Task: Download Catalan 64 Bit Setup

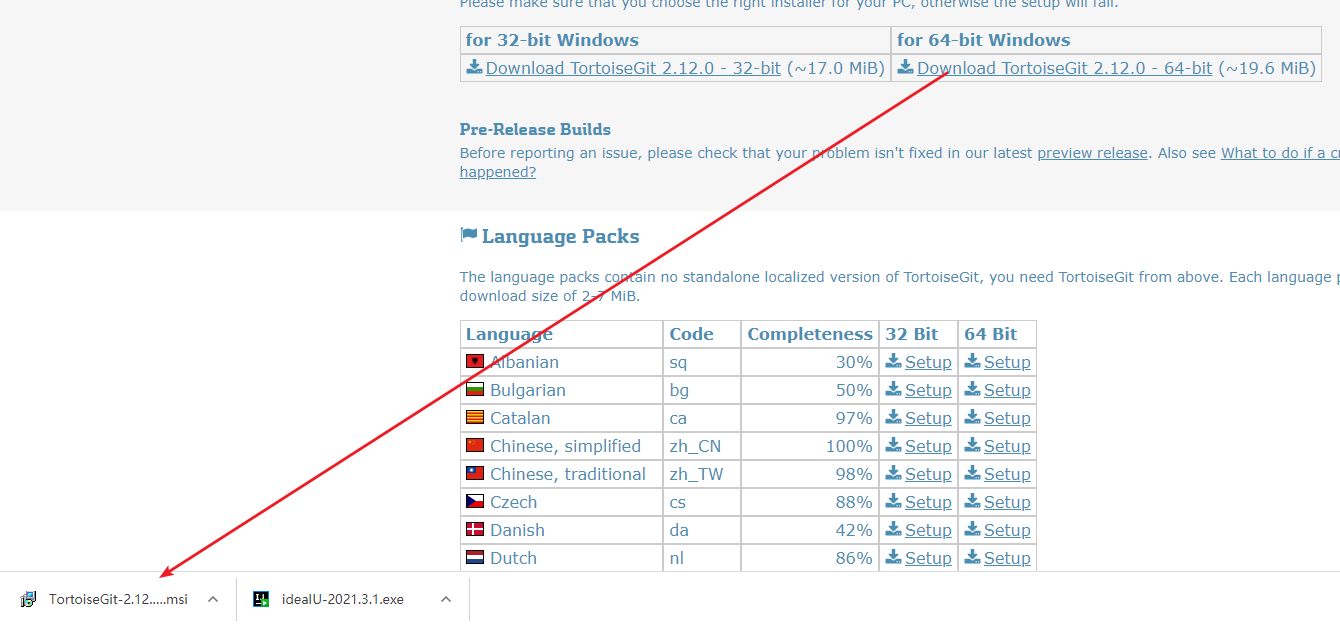Action: tap(1007, 418)
